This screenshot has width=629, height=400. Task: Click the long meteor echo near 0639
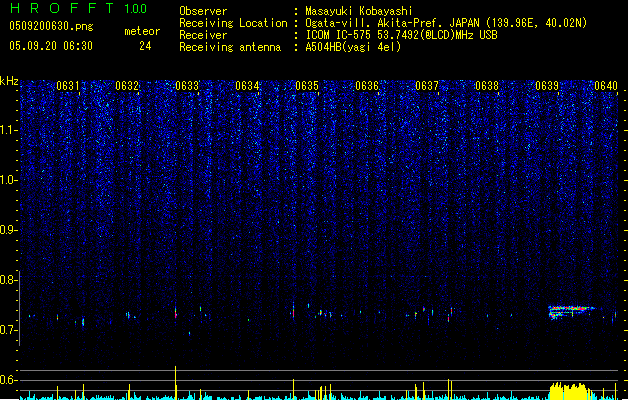572,312
